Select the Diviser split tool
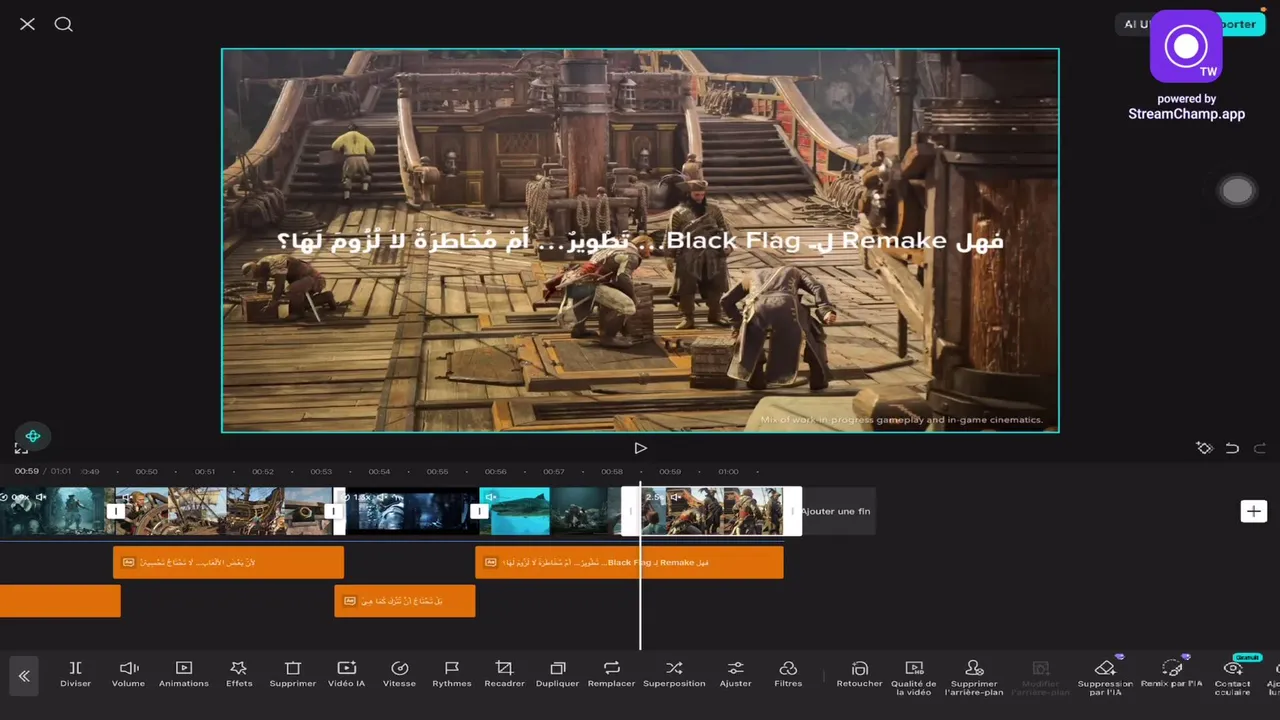This screenshot has height=720, width=1280. click(x=75, y=674)
